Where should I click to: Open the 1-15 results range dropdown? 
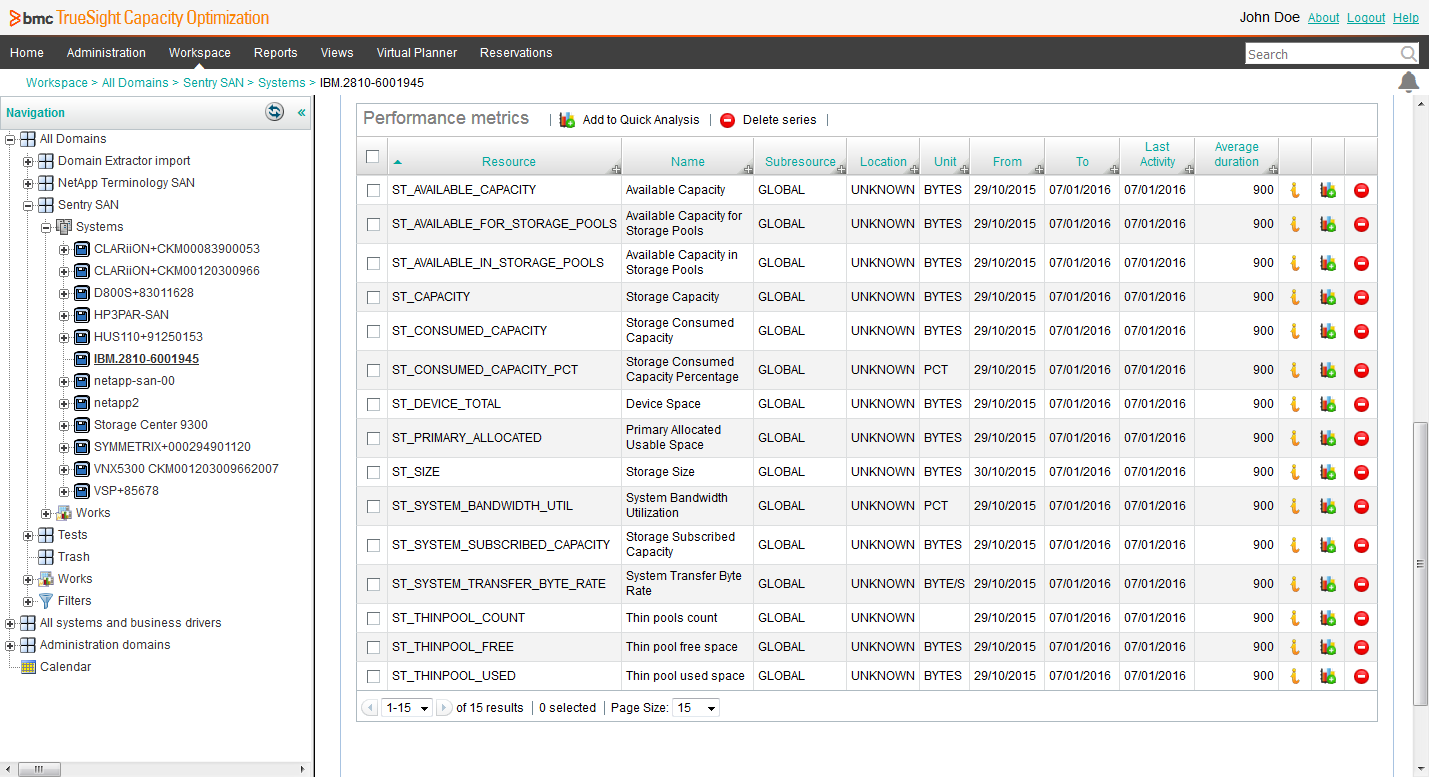(x=407, y=708)
